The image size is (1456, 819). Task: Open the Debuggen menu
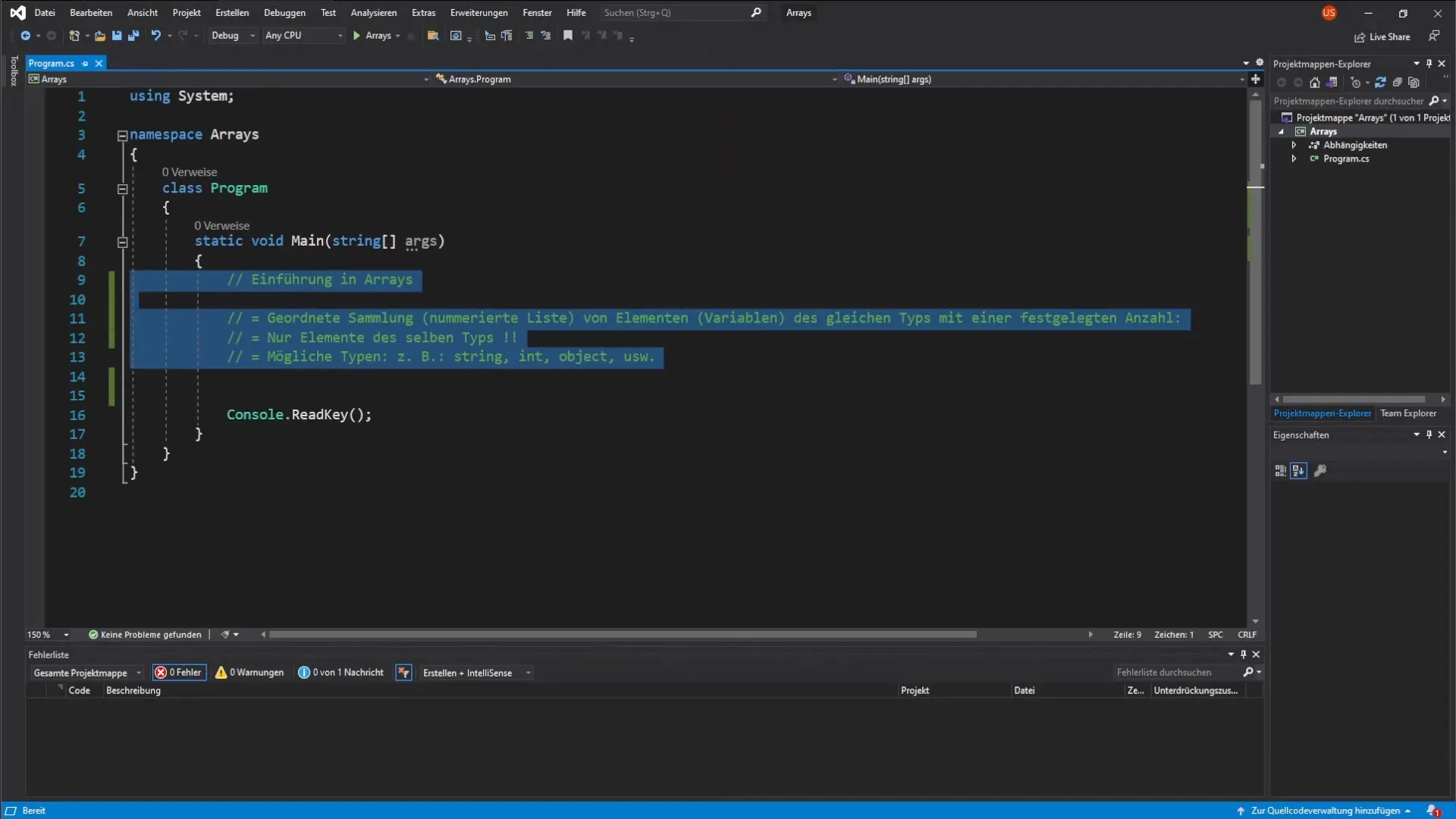point(284,13)
